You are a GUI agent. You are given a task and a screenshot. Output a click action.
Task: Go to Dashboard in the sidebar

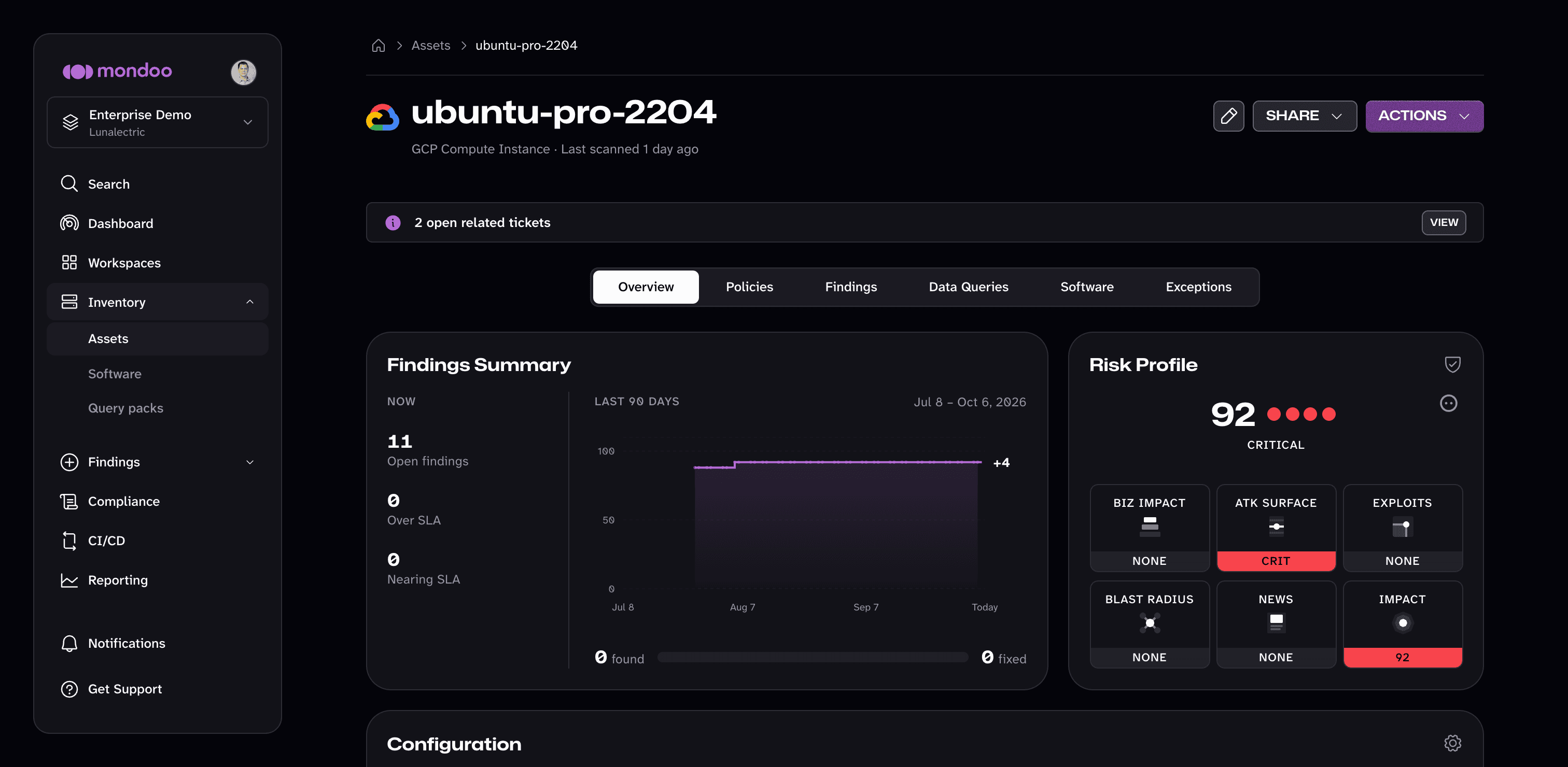158,223
